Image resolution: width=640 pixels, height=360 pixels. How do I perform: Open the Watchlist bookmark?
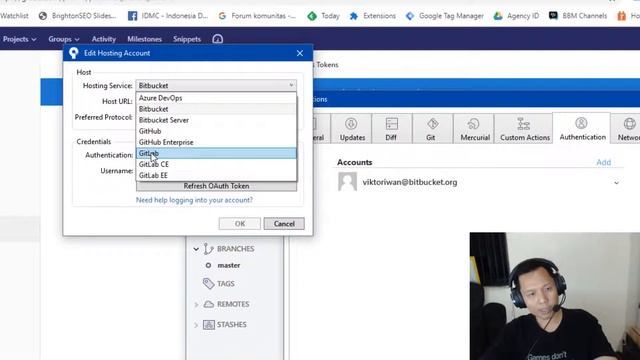[x=14, y=16]
